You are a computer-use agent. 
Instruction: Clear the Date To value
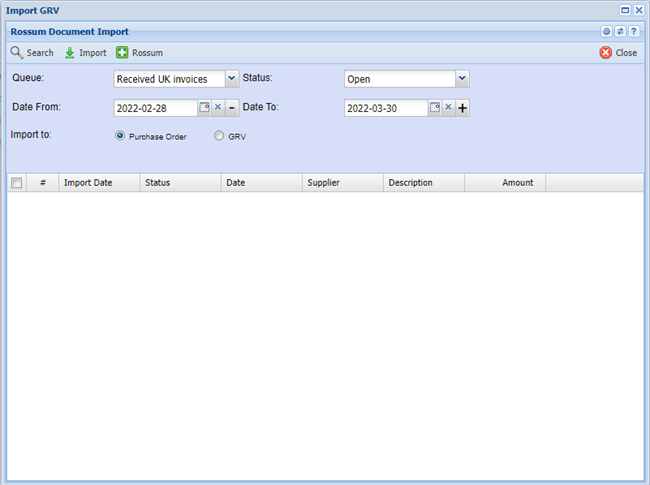coord(448,108)
